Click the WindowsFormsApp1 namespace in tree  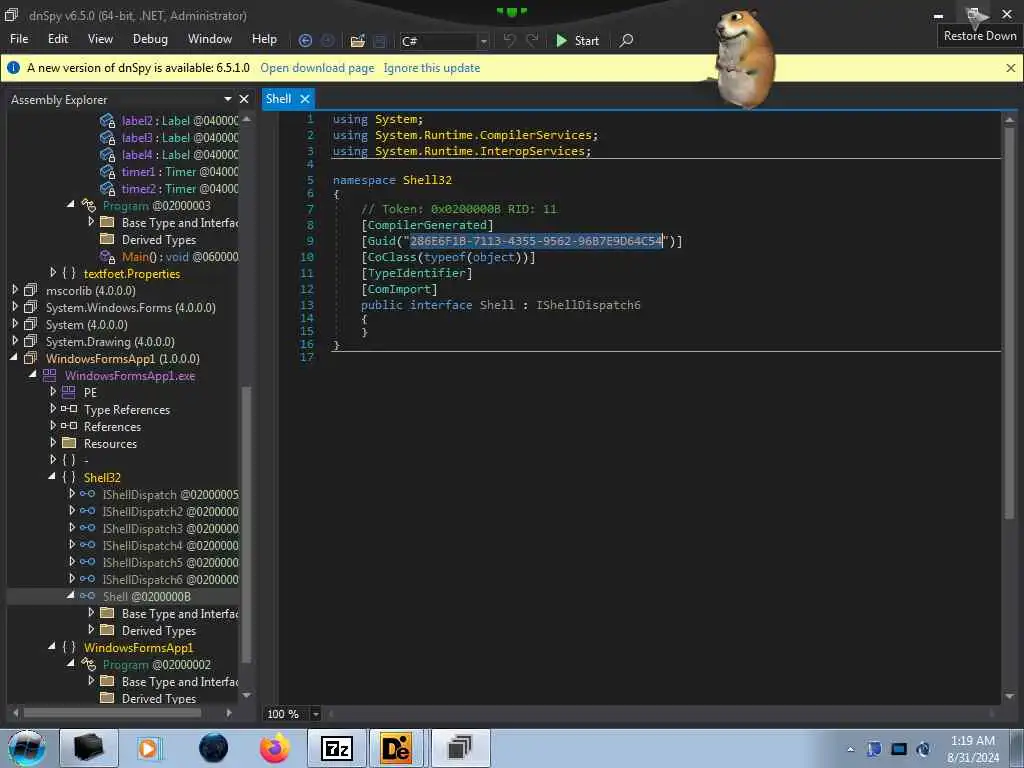point(138,648)
